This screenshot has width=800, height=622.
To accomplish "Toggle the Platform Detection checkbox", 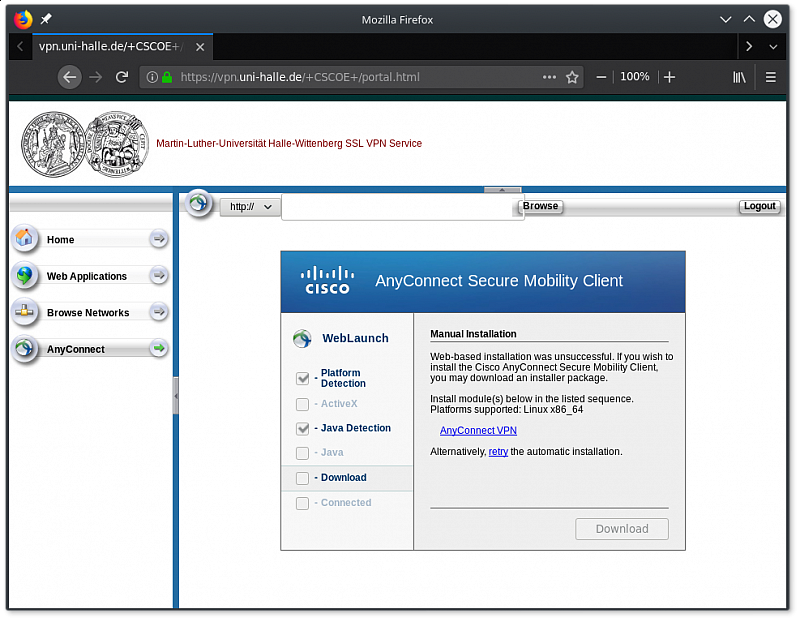I will [x=303, y=378].
